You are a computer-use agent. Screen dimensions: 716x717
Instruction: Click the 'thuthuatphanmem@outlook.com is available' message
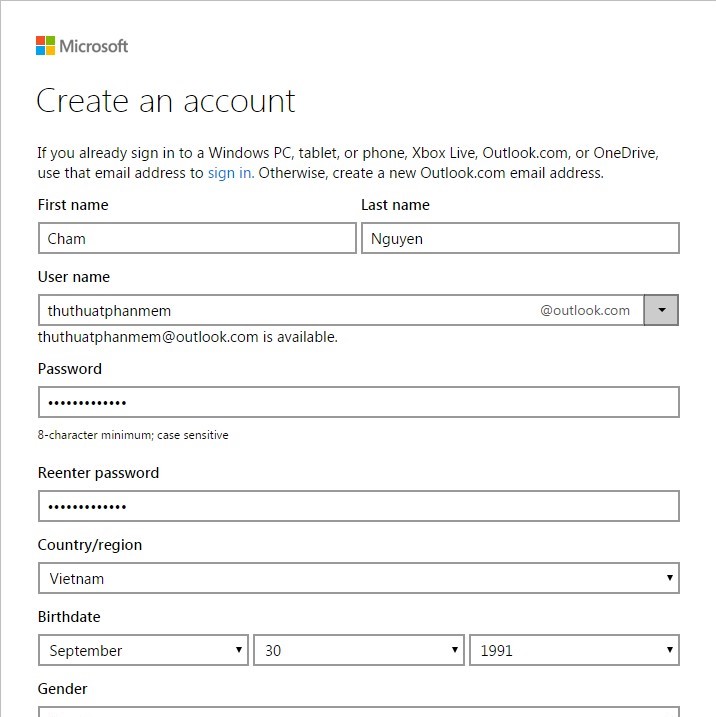tap(187, 337)
